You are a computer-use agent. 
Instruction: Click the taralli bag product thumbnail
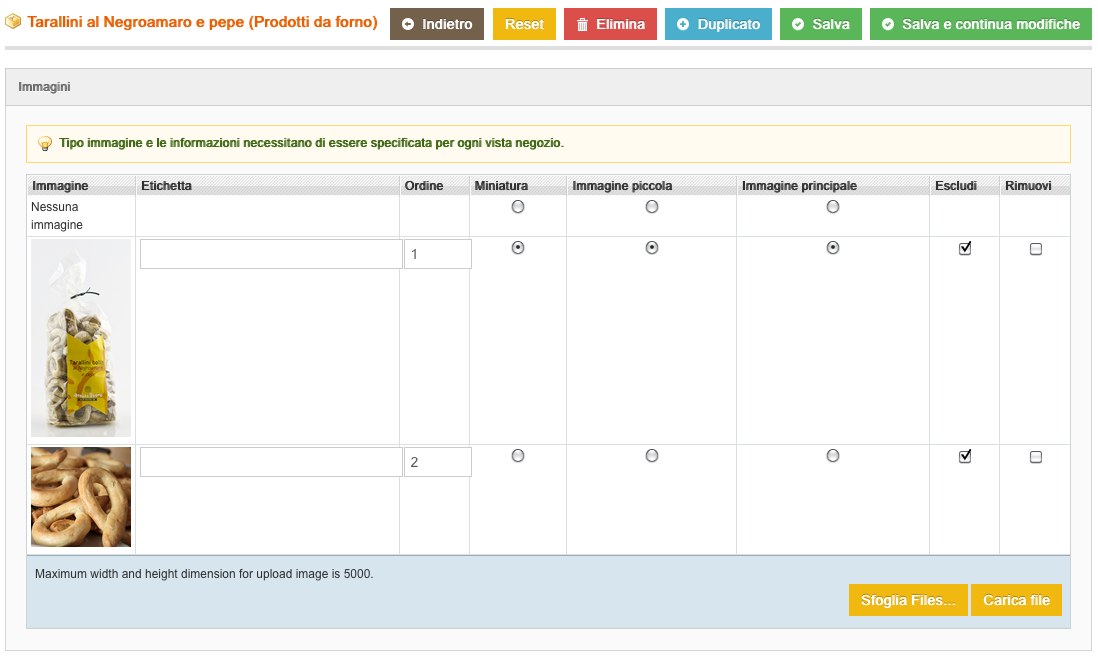pyautogui.click(x=81, y=338)
